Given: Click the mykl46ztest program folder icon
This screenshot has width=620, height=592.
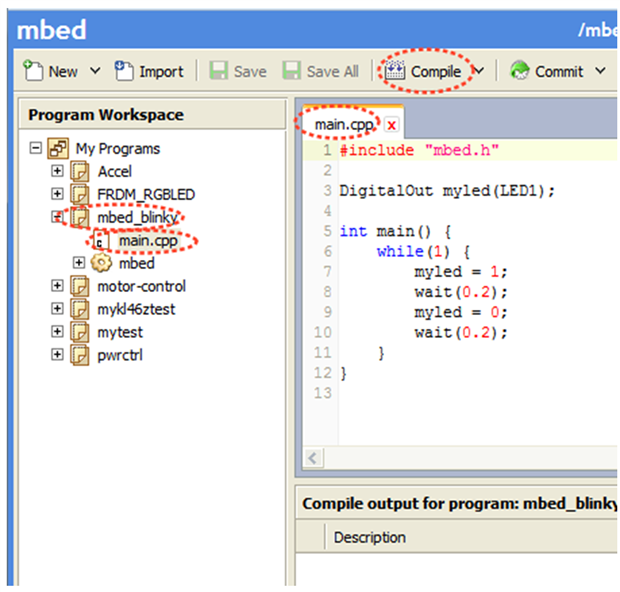Looking at the screenshot, I should click(x=79, y=309).
